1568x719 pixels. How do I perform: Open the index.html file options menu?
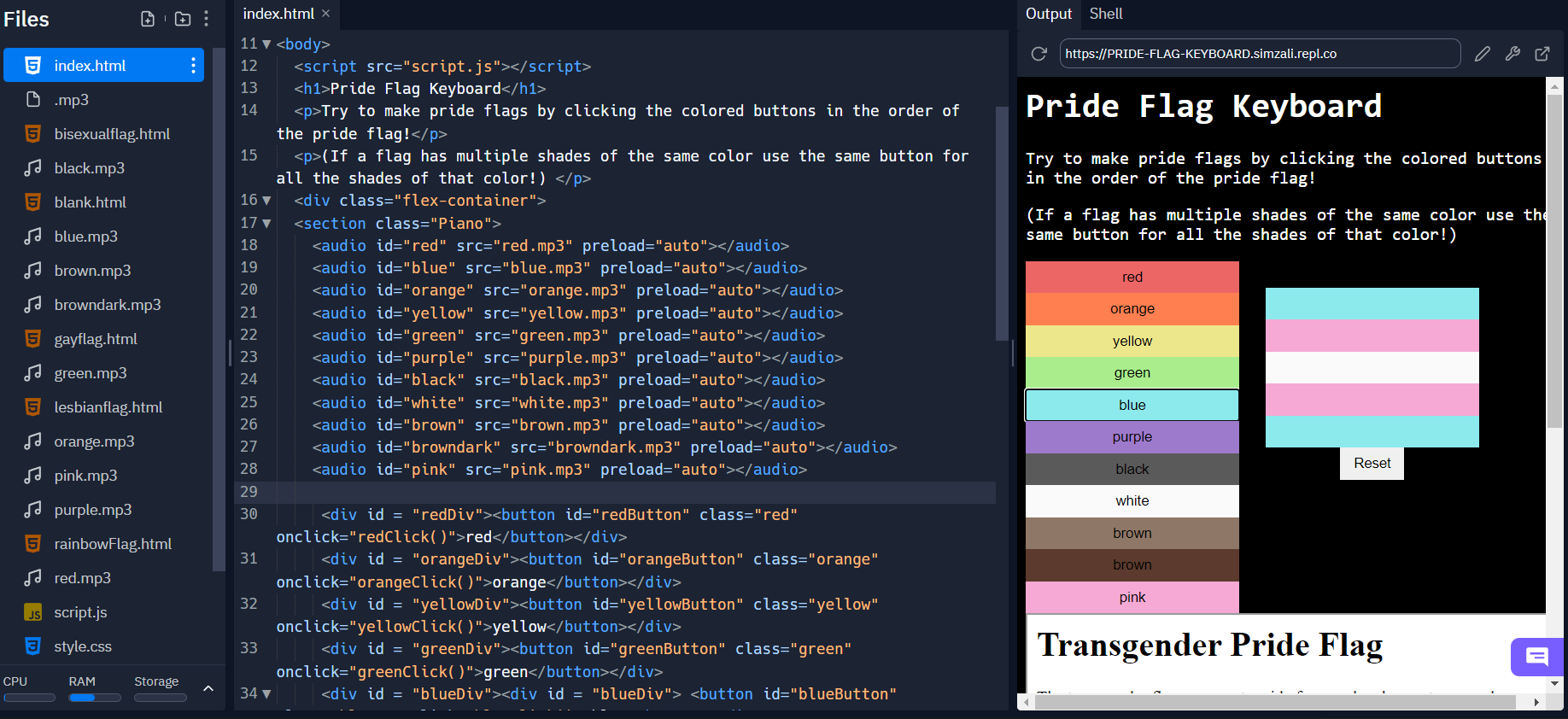coord(193,65)
